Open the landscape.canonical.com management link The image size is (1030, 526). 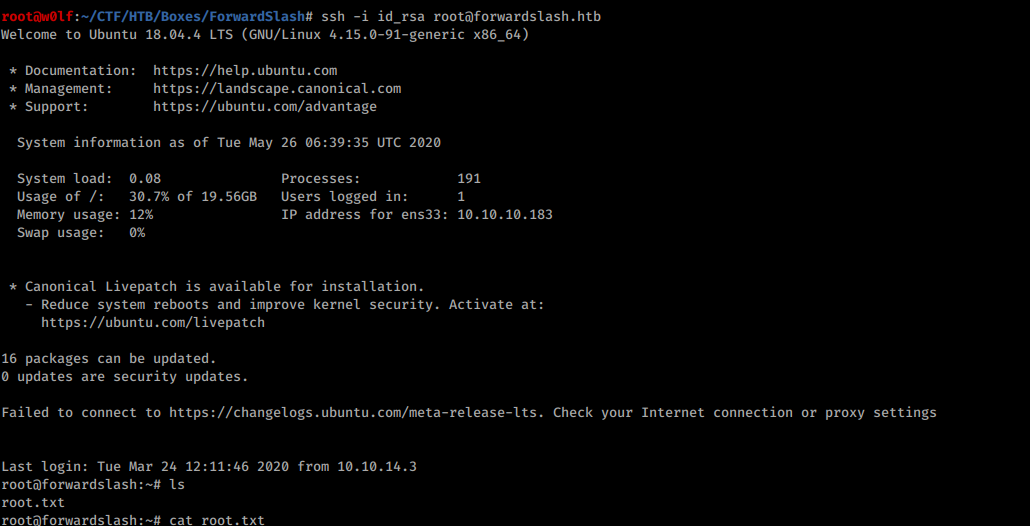pos(277,89)
